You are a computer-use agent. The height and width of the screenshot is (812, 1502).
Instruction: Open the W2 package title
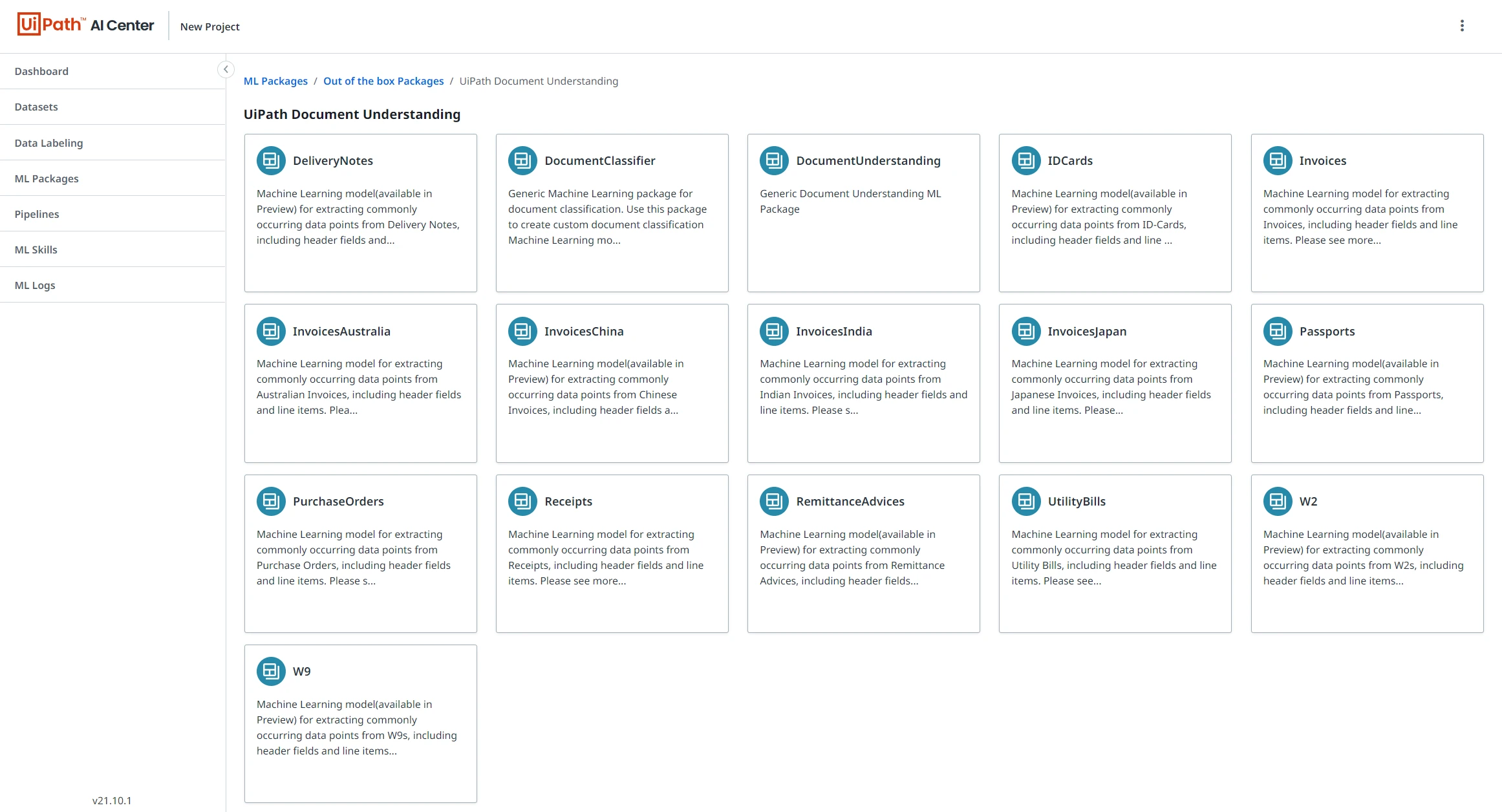pyautogui.click(x=1308, y=501)
